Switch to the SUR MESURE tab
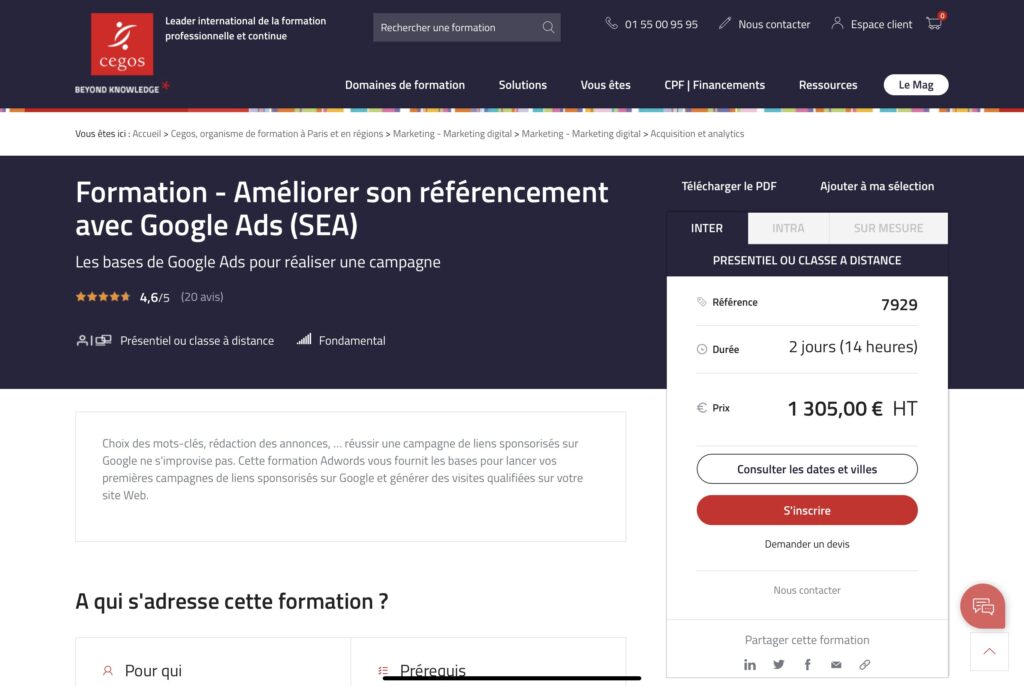 [x=888, y=228]
